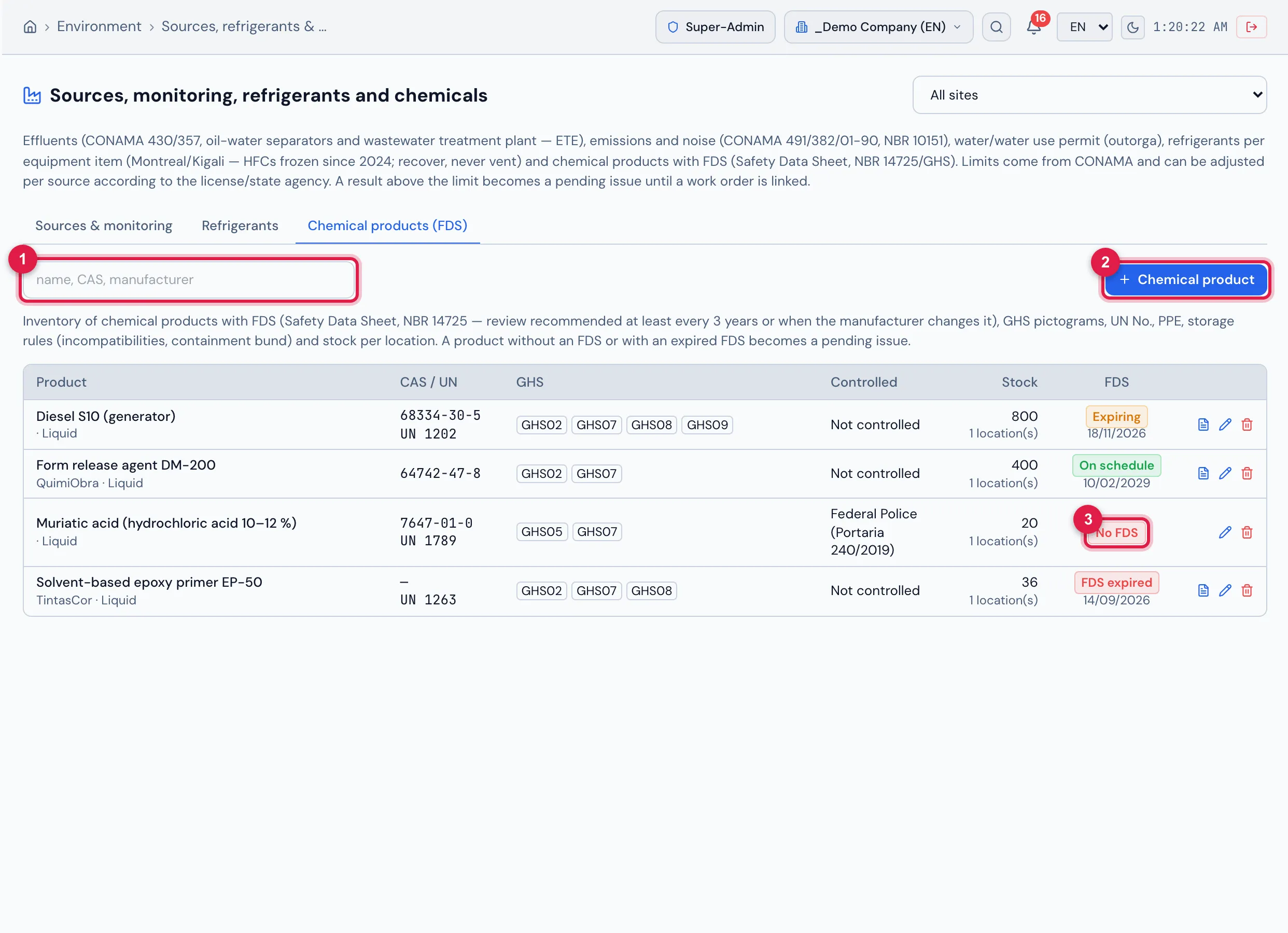This screenshot has height=933, width=1288.
Task: Click CAS number 64742-47-8
Action: point(440,474)
